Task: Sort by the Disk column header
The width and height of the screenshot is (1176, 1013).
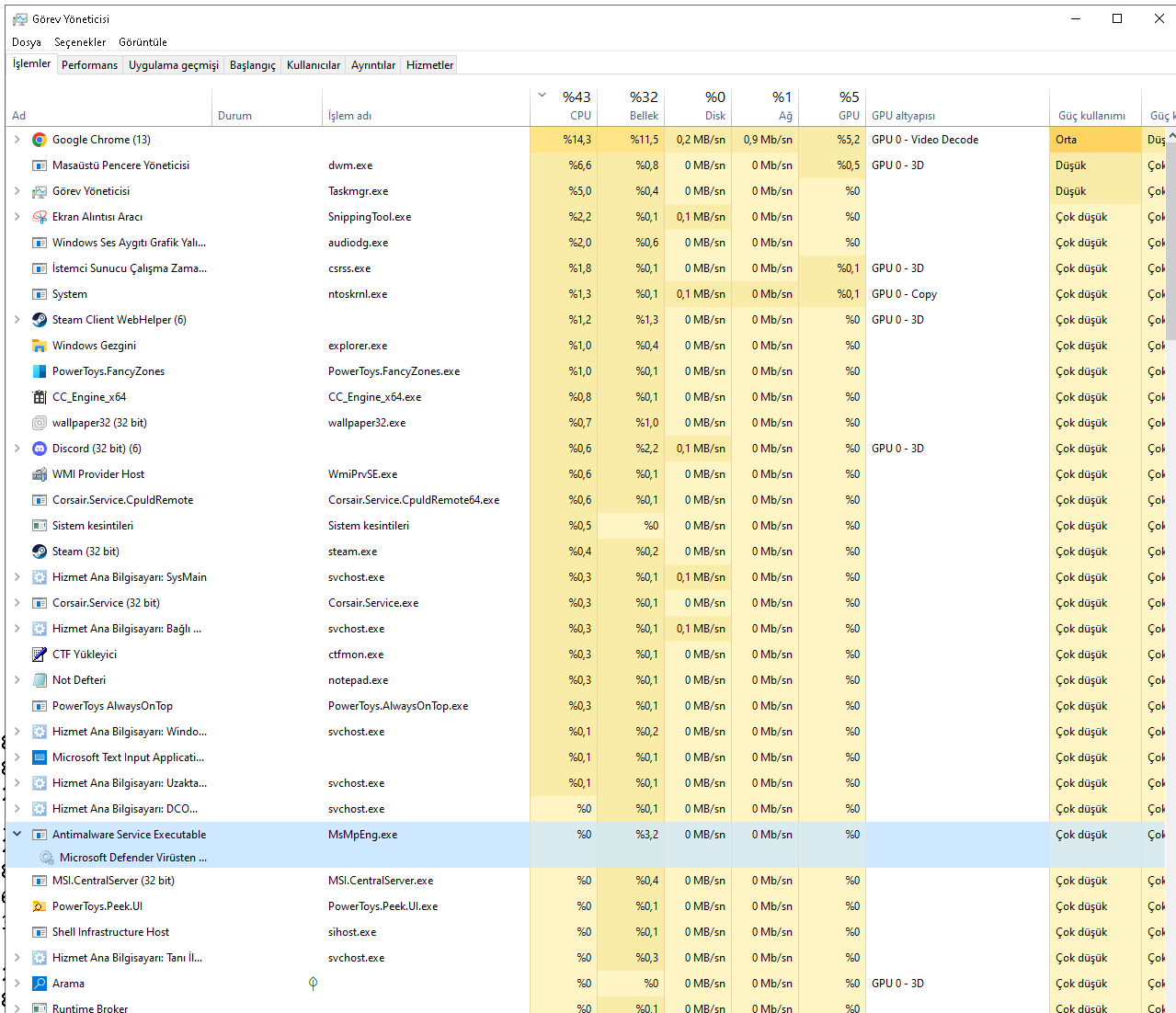Action: coord(698,107)
